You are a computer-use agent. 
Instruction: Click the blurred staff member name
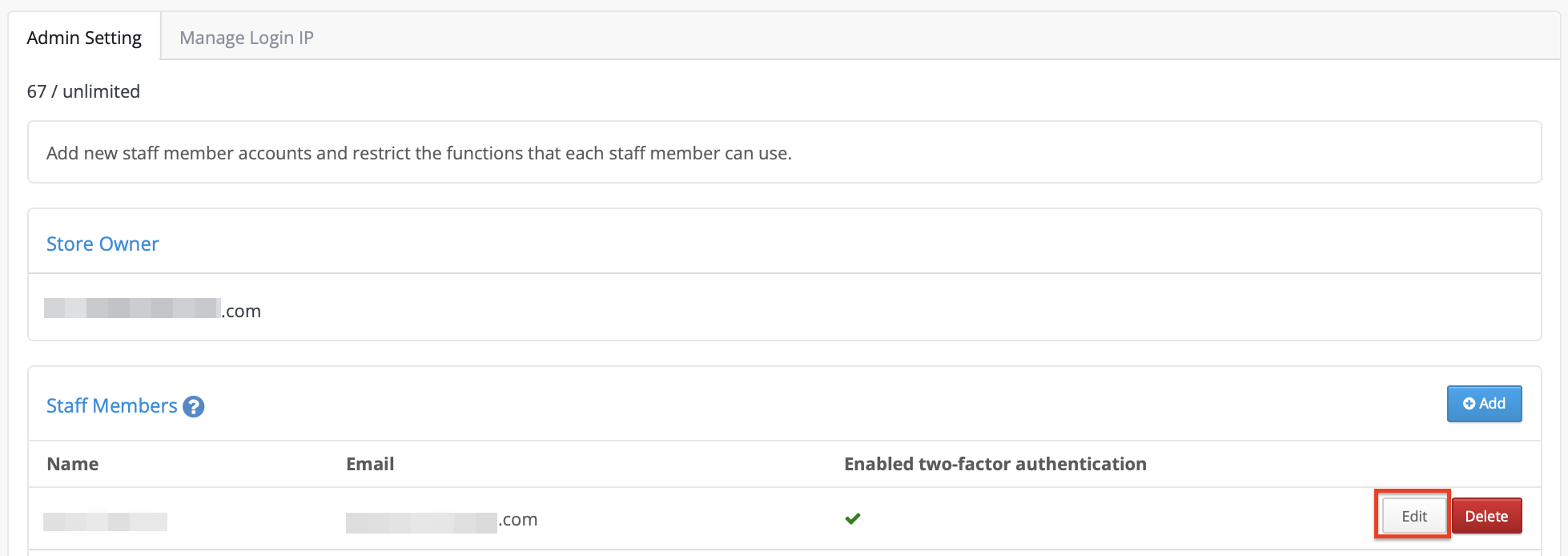click(105, 522)
